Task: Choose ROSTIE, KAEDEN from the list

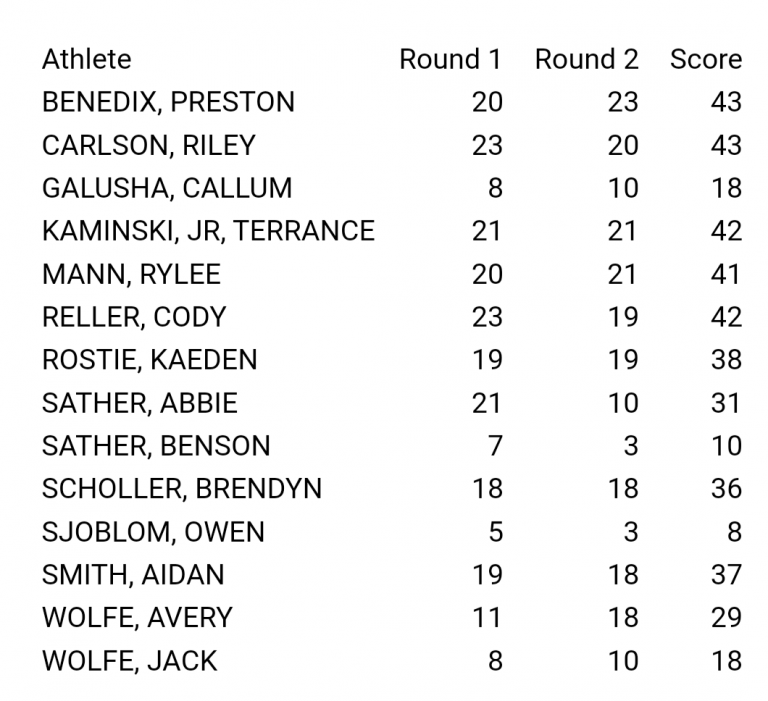Action: click(x=150, y=360)
